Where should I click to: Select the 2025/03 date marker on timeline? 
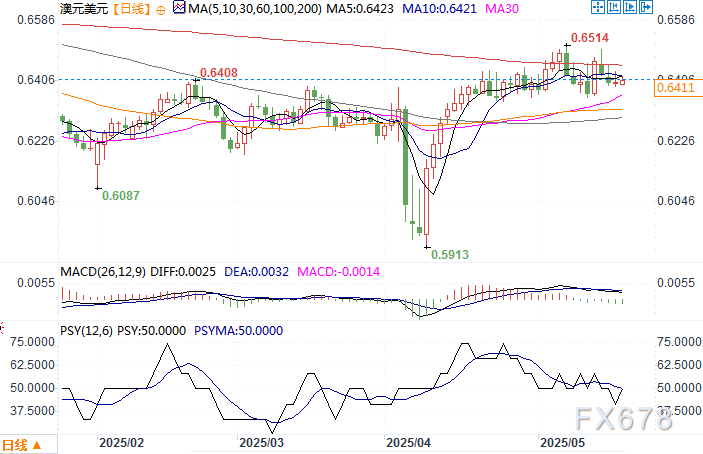click(x=261, y=443)
